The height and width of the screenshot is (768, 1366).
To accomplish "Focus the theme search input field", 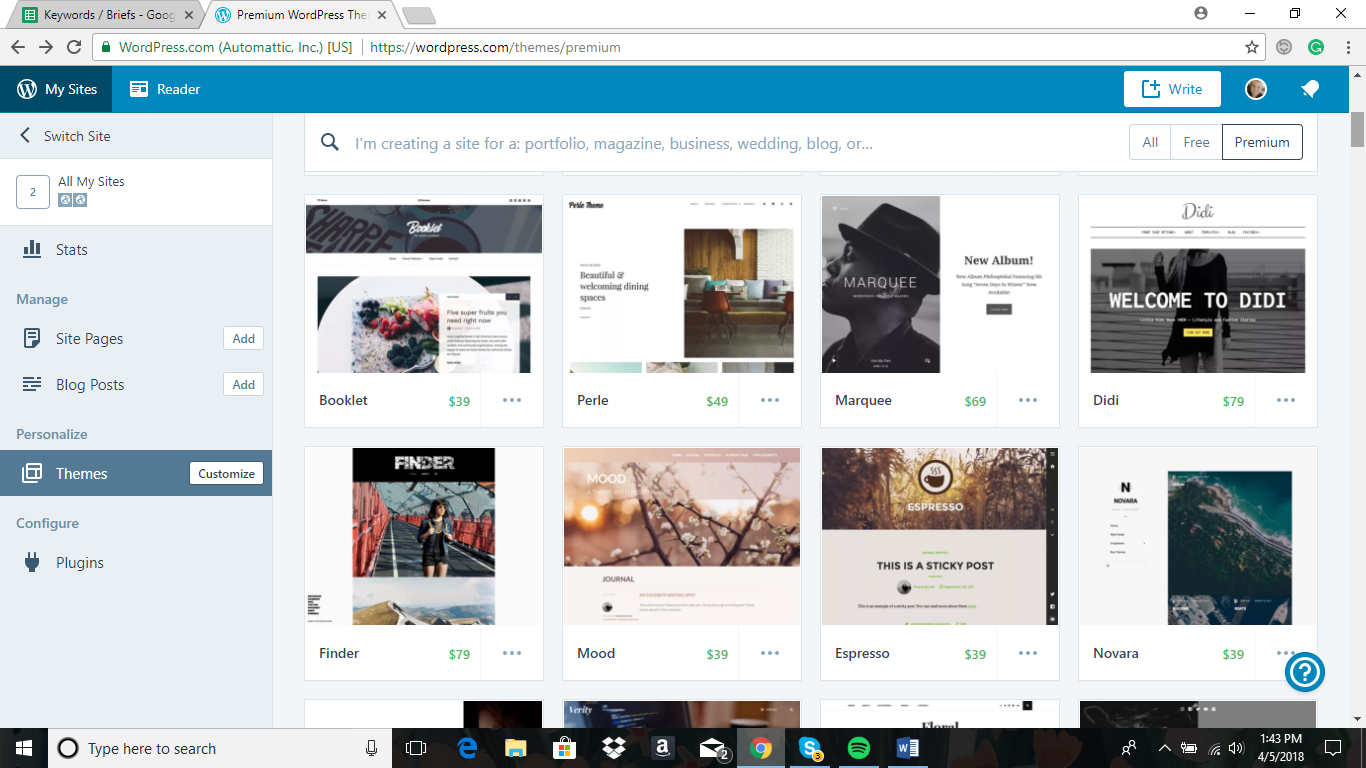I will point(735,143).
